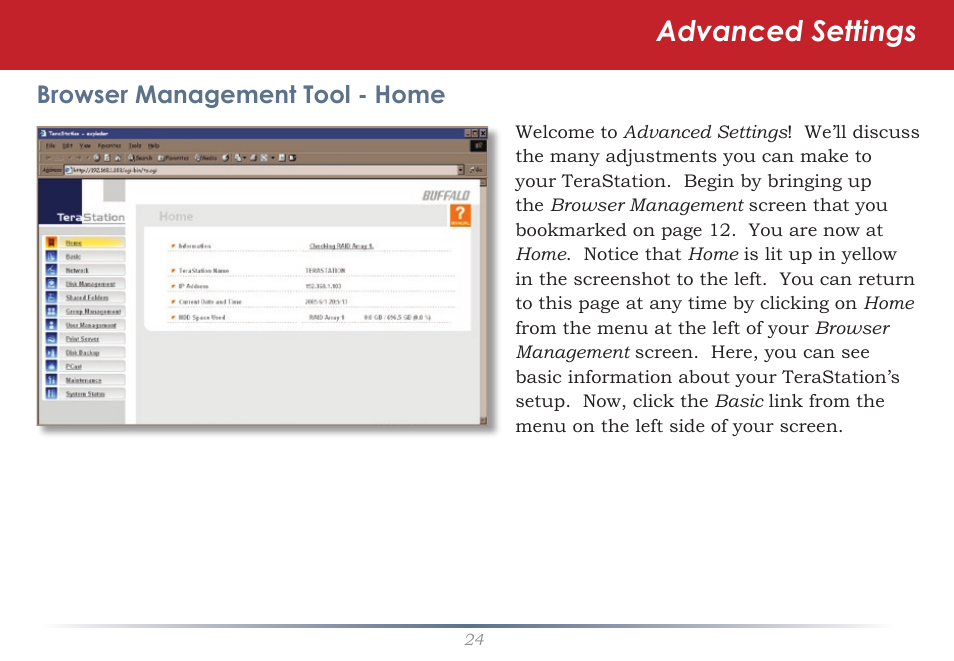Open the orange question-mark Manual icon
This screenshot has height=661, width=954.
point(460,215)
